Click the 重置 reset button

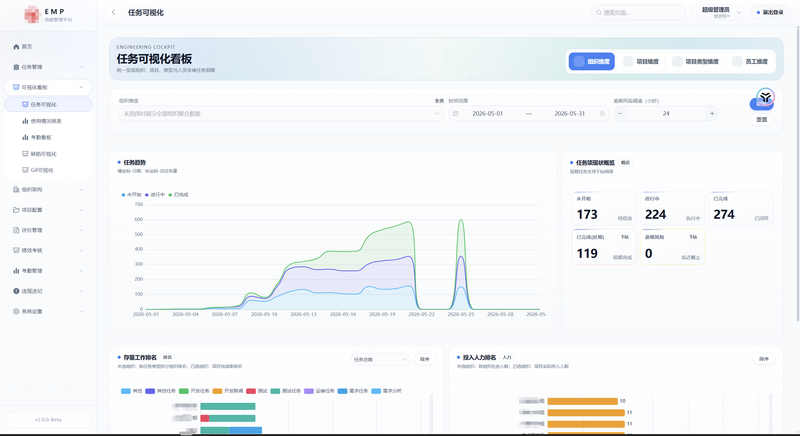[761, 119]
